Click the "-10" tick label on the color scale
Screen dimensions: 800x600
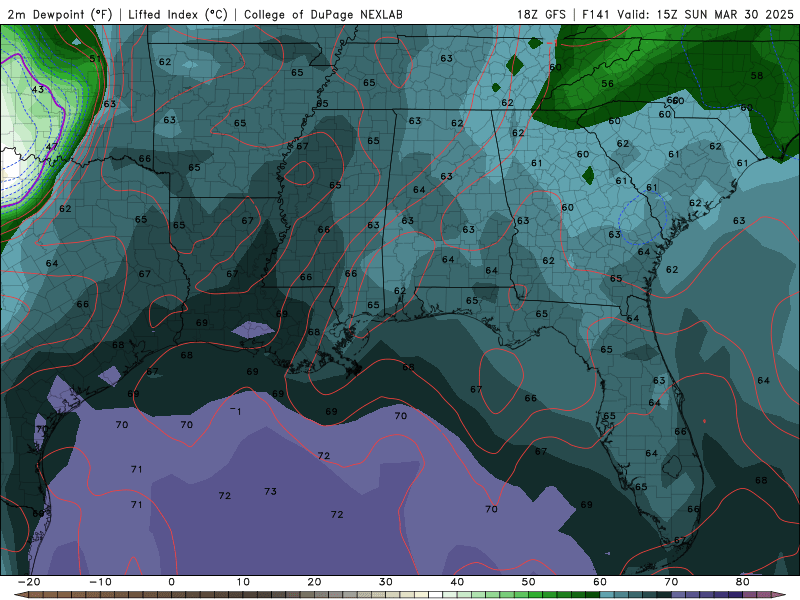point(100,582)
